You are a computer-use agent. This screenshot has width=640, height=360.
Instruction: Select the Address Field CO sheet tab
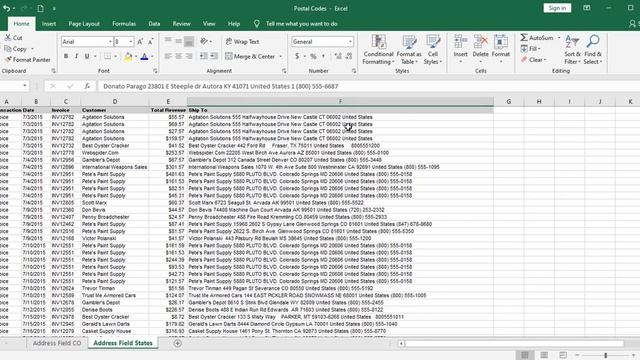point(57,343)
